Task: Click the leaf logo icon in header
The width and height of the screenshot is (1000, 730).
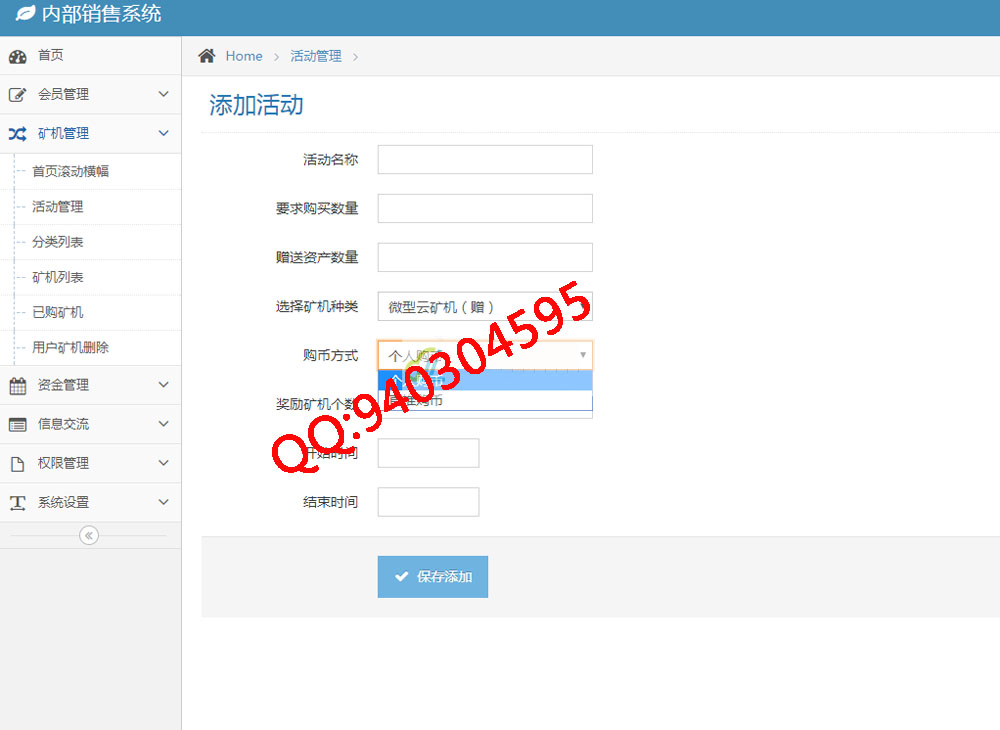Action: [25, 15]
